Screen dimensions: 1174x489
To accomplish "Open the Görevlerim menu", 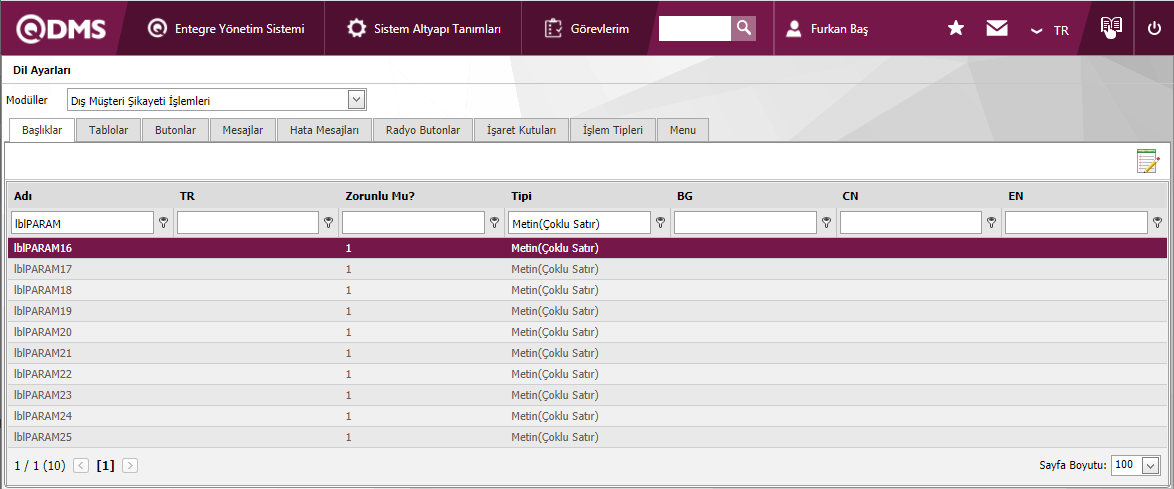I will [x=587, y=29].
